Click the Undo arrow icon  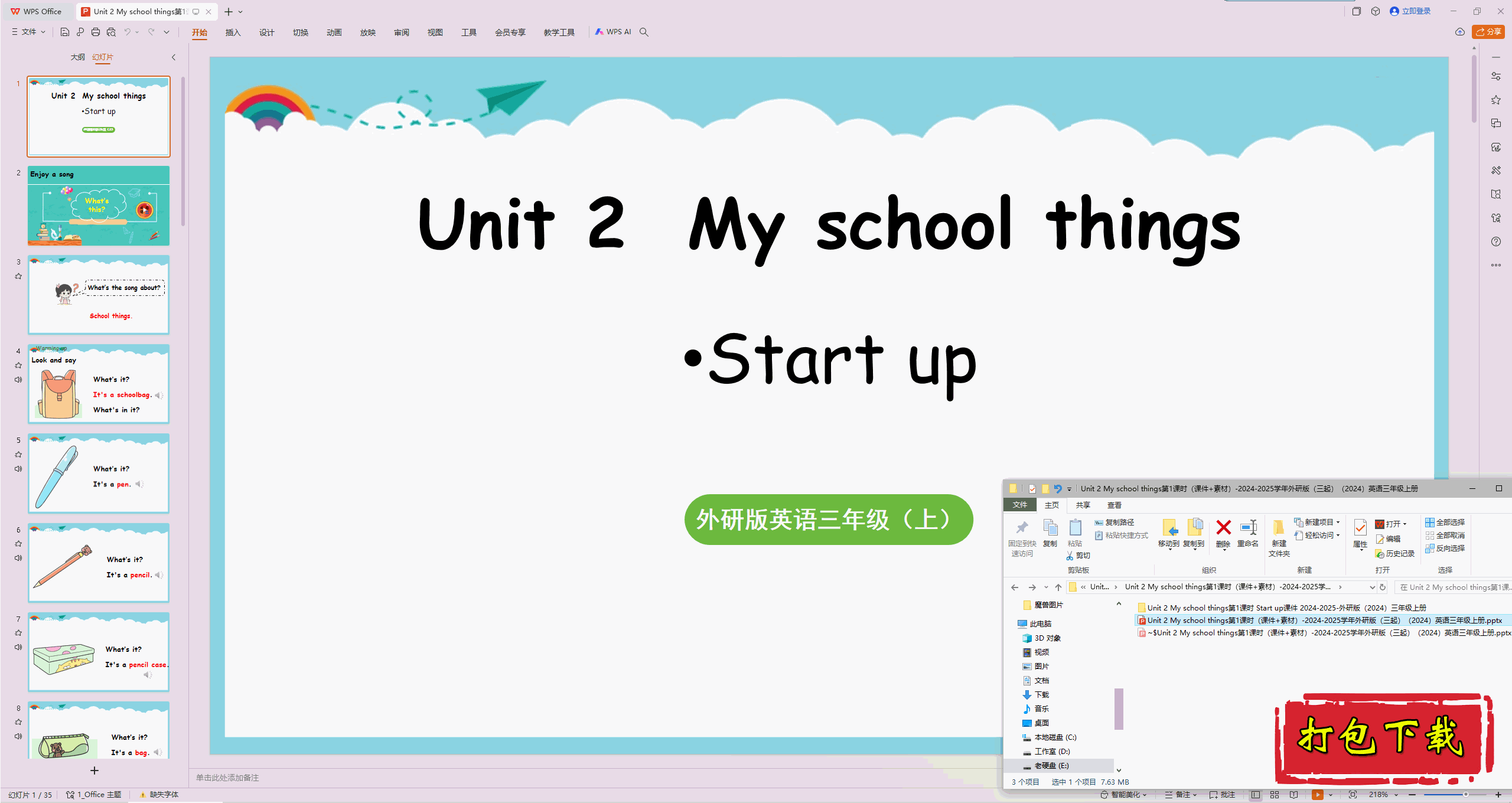click(127, 32)
